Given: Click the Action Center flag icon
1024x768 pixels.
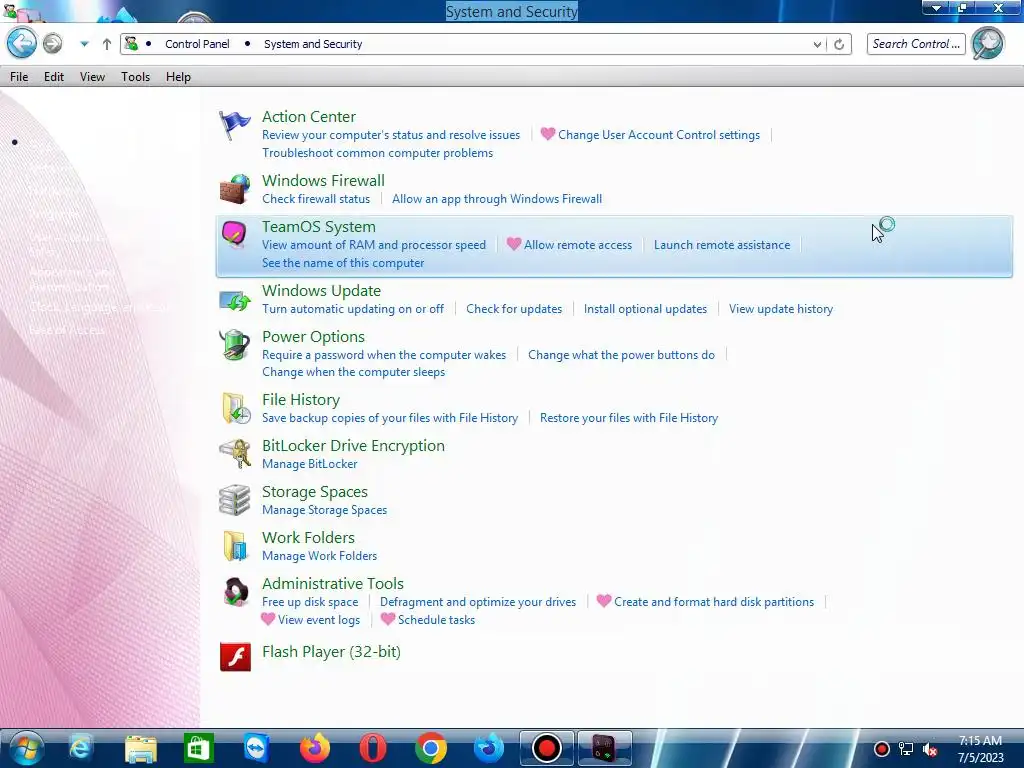Looking at the screenshot, I should point(234,125).
